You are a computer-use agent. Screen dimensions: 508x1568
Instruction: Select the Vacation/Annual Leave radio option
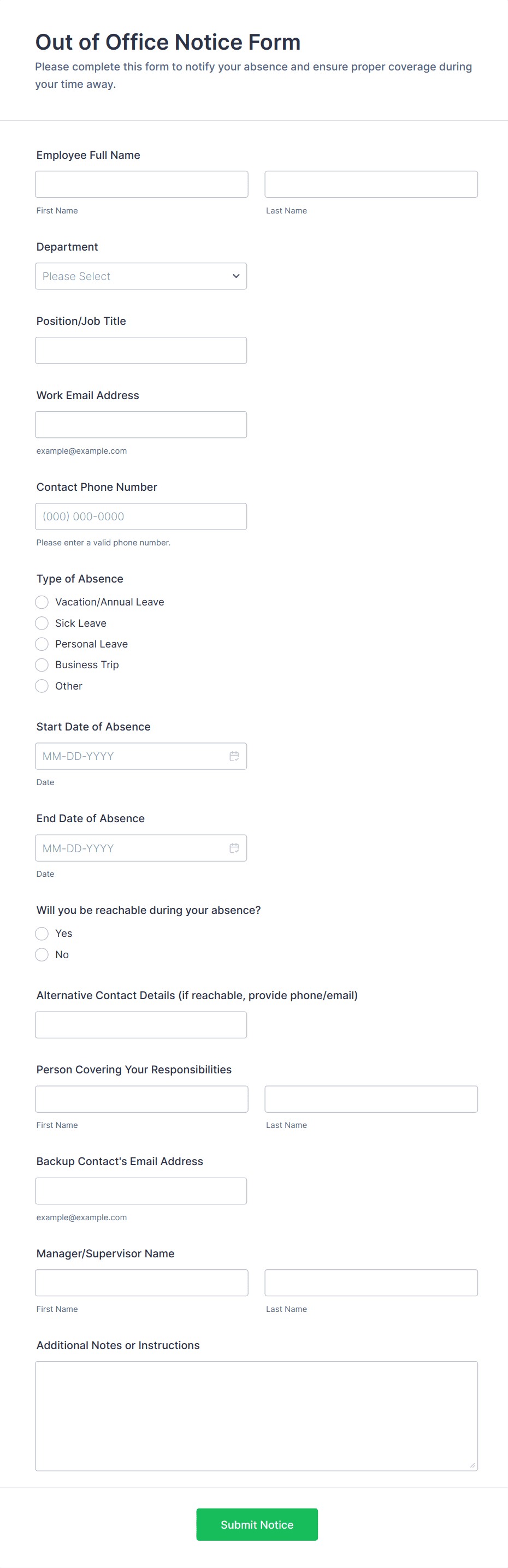coord(42,602)
